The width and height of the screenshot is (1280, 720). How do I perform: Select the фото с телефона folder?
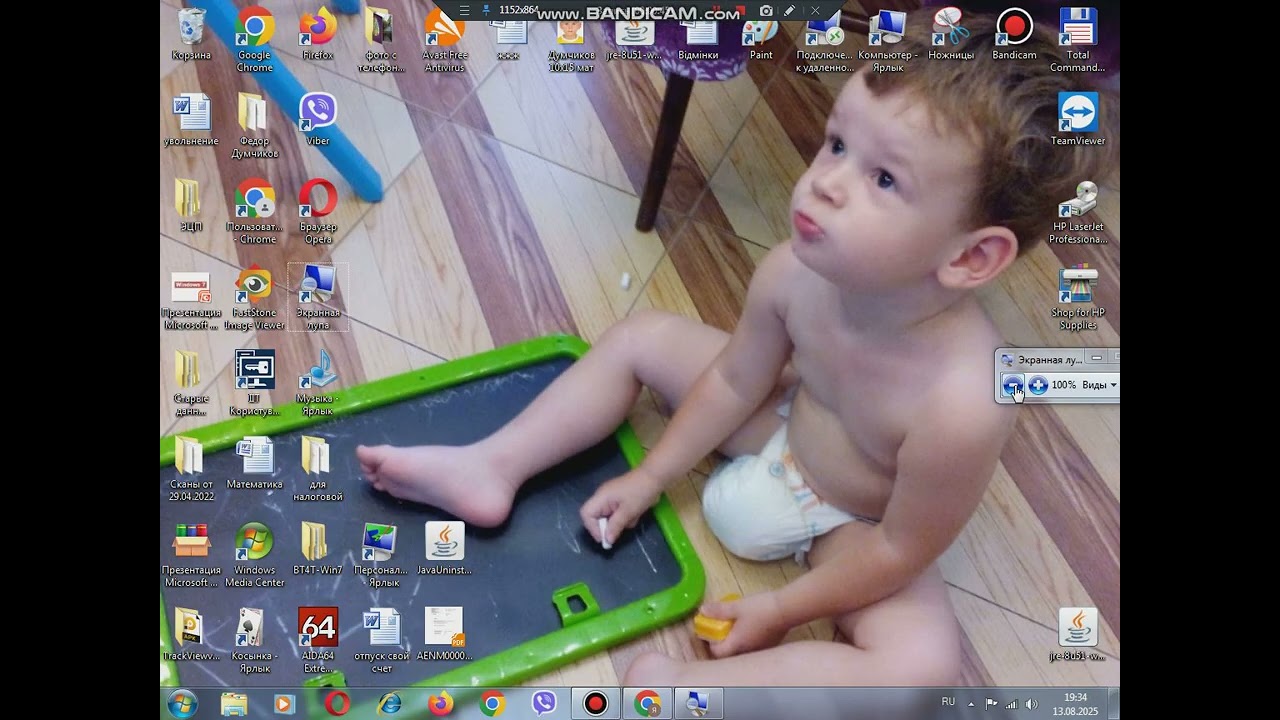tap(381, 41)
